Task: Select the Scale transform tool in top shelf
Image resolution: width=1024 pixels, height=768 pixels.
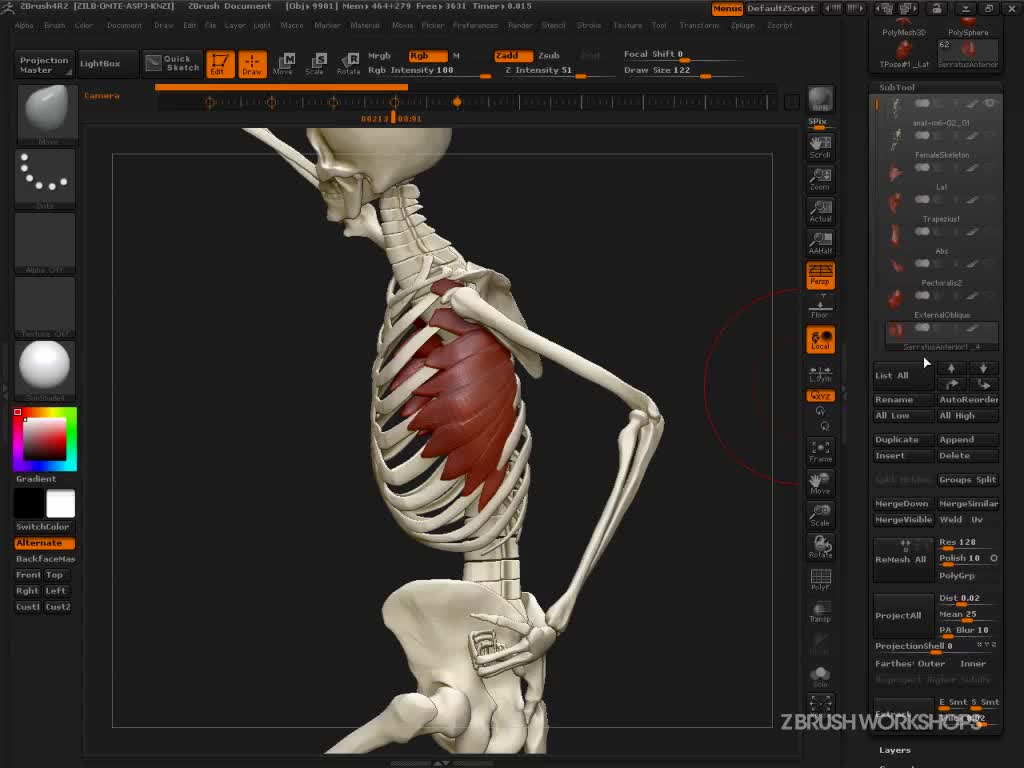Action: [x=315, y=64]
